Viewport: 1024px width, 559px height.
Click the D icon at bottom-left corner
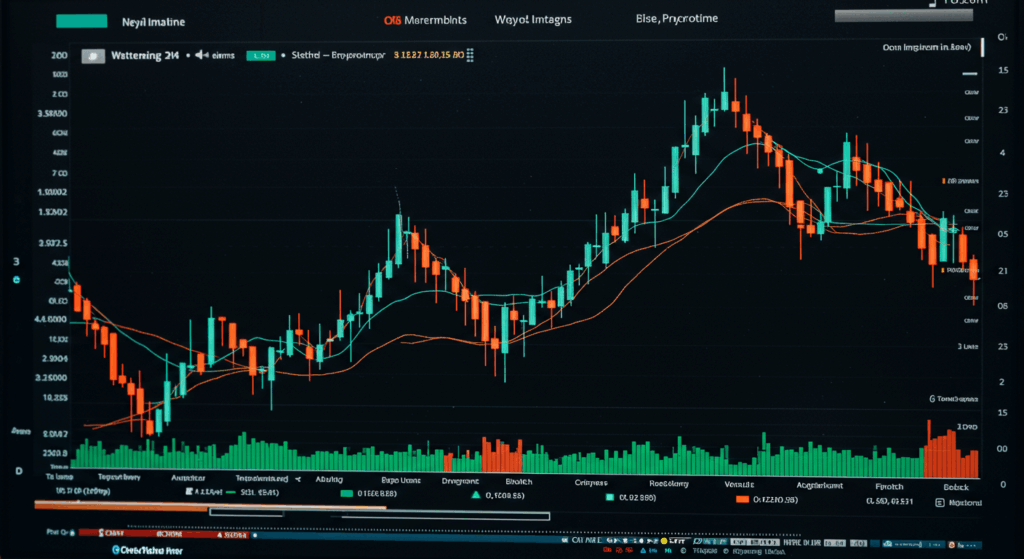17,471
